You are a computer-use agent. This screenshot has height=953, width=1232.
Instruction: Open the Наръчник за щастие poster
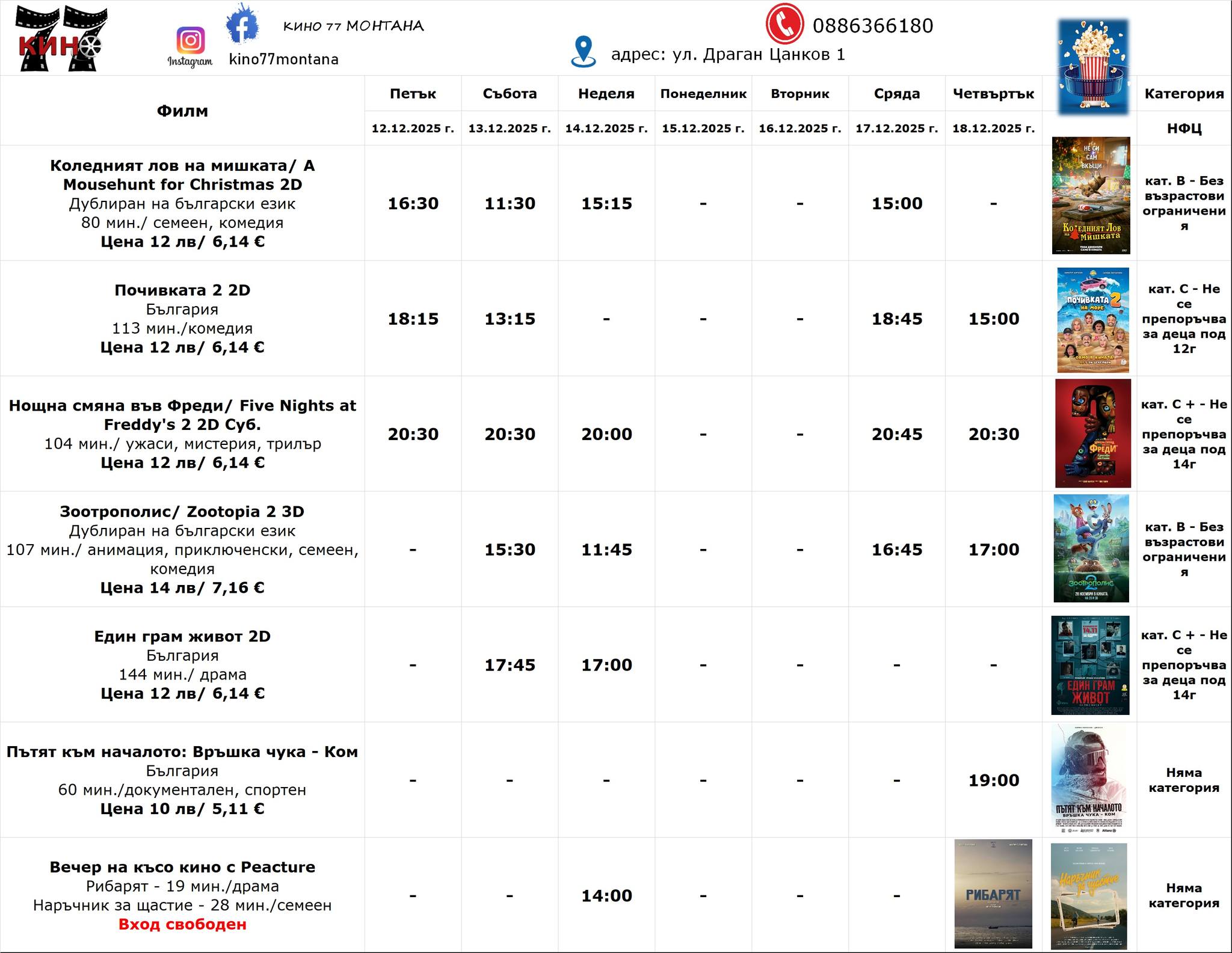tap(1089, 895)
